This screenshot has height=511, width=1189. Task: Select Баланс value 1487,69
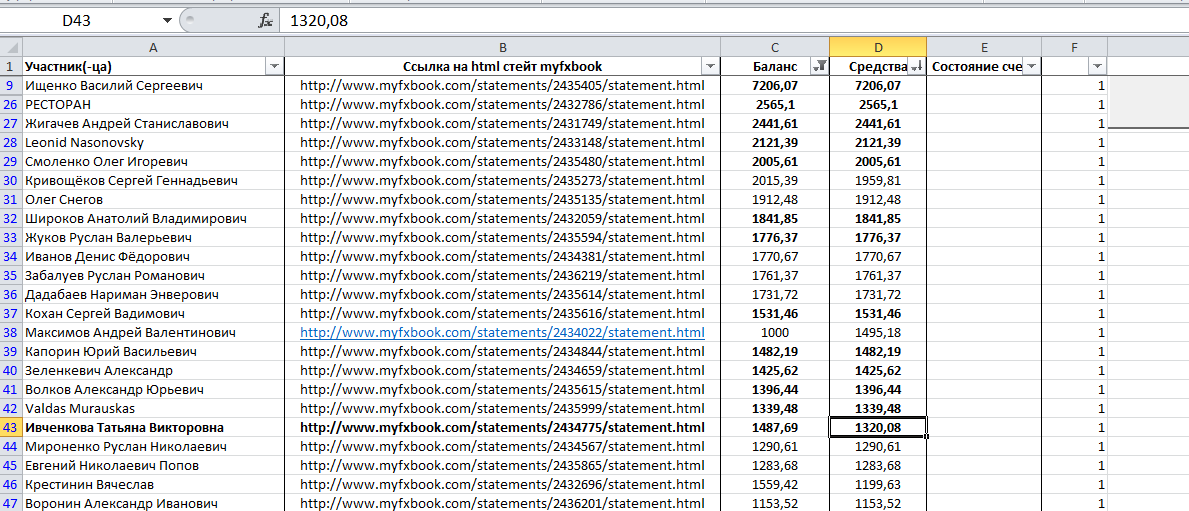774,428
